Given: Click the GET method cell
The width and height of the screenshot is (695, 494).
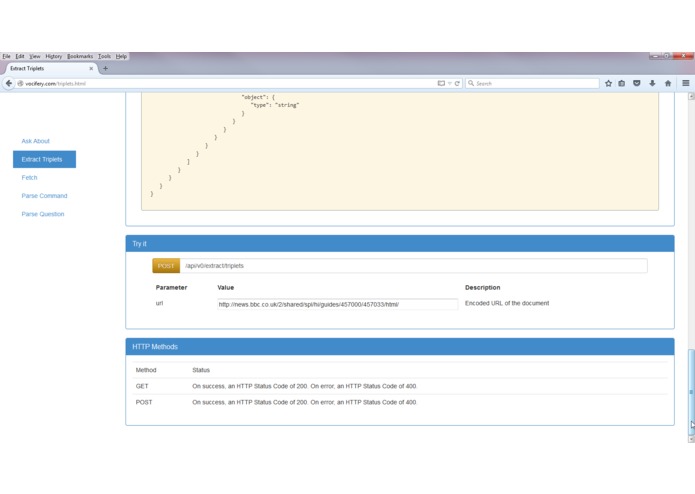Looking at the screenshot, I should coord(142,386).
